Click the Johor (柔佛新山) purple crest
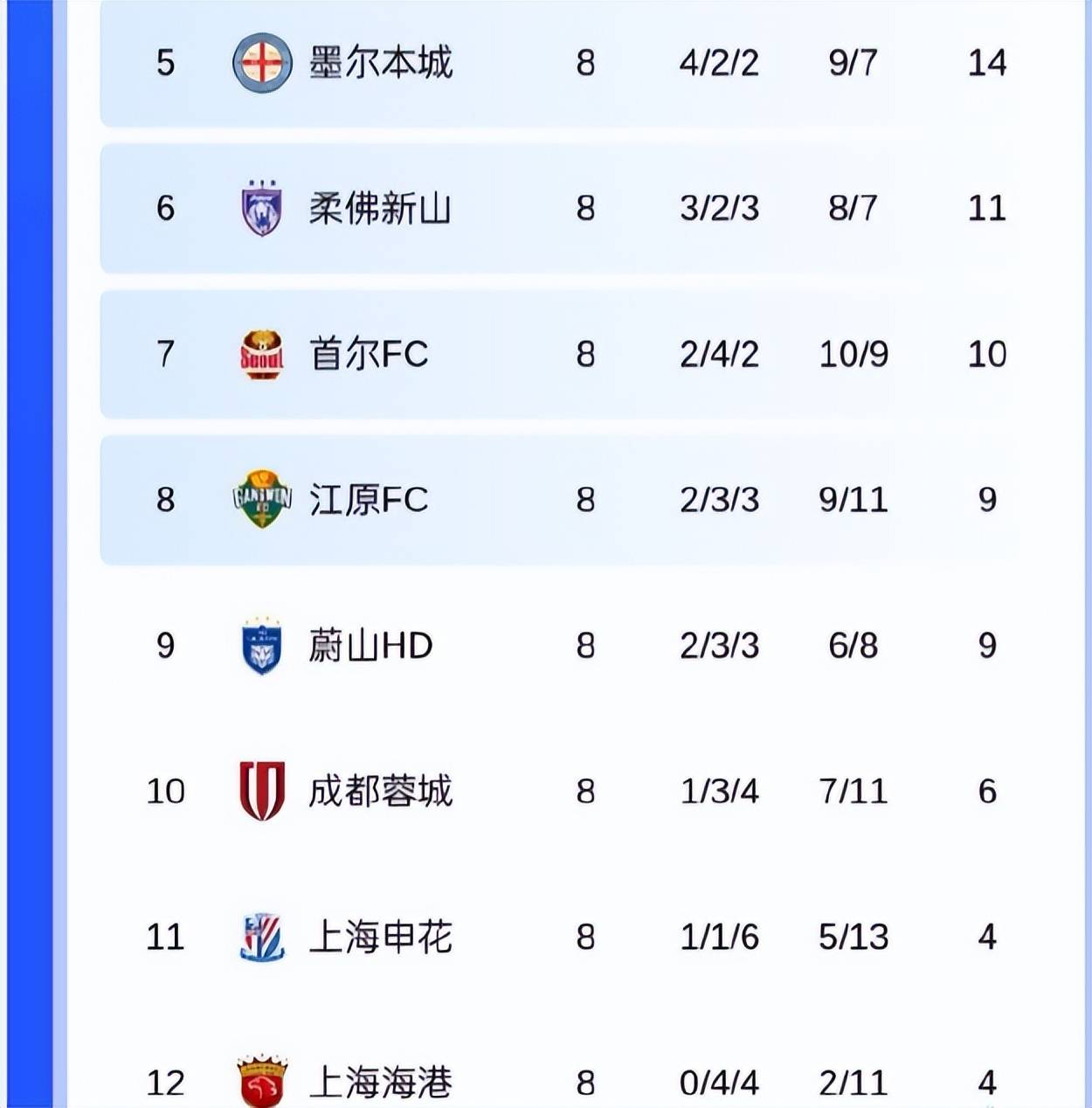This screenshot has width=1092, height=1108. click(261, 208)
